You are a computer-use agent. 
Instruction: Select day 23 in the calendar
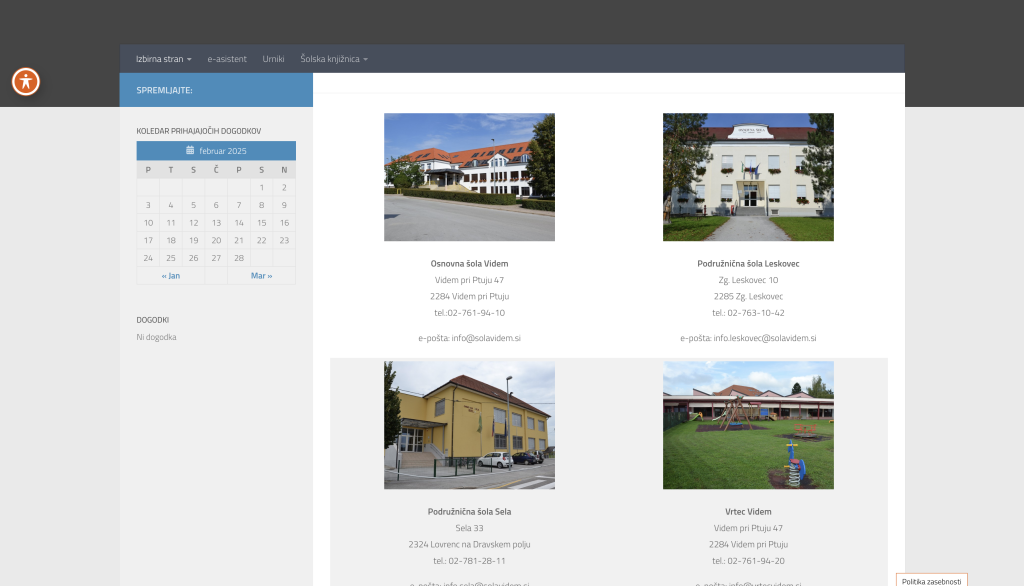[284, 240]
